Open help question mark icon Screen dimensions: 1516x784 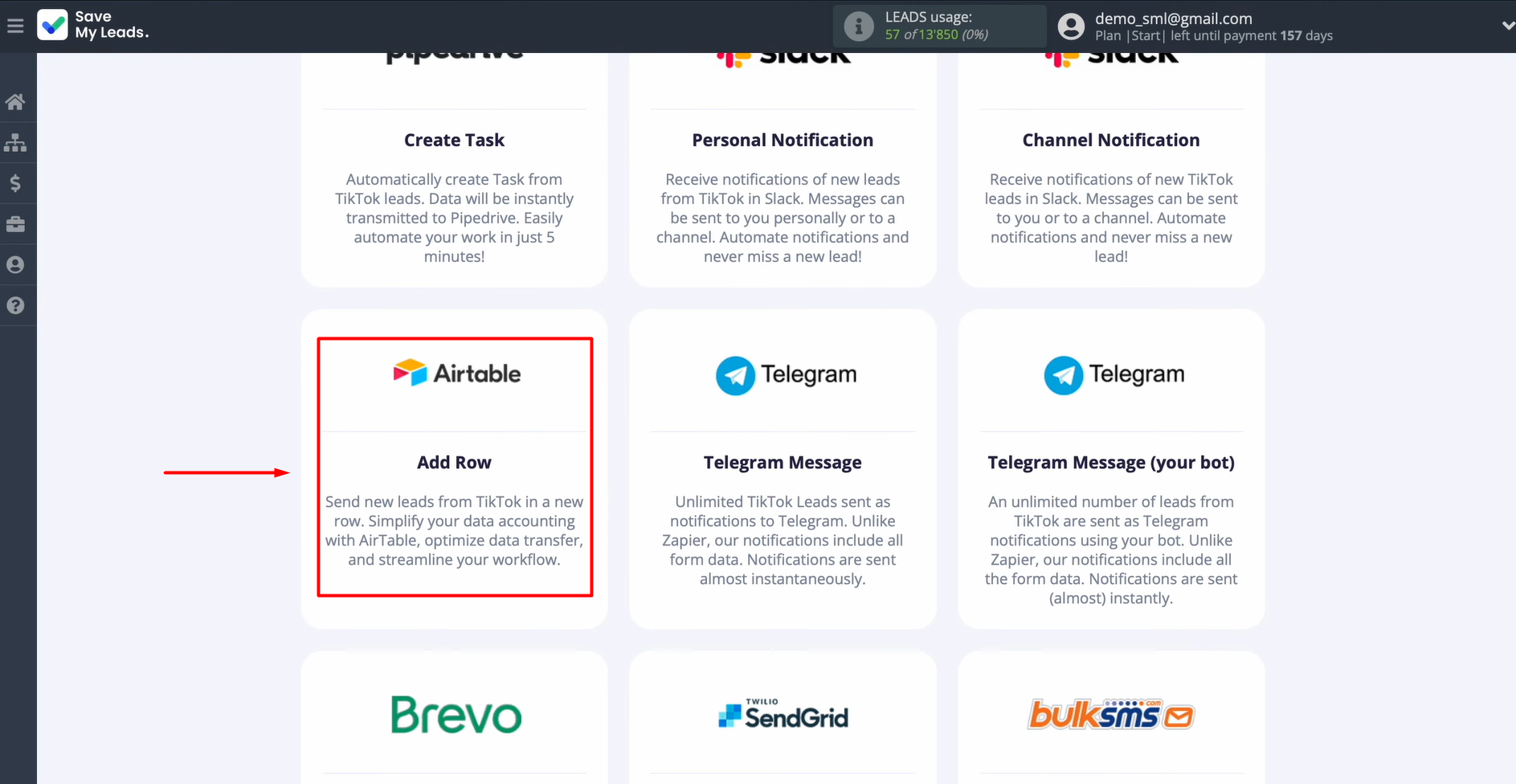[15, 305]
